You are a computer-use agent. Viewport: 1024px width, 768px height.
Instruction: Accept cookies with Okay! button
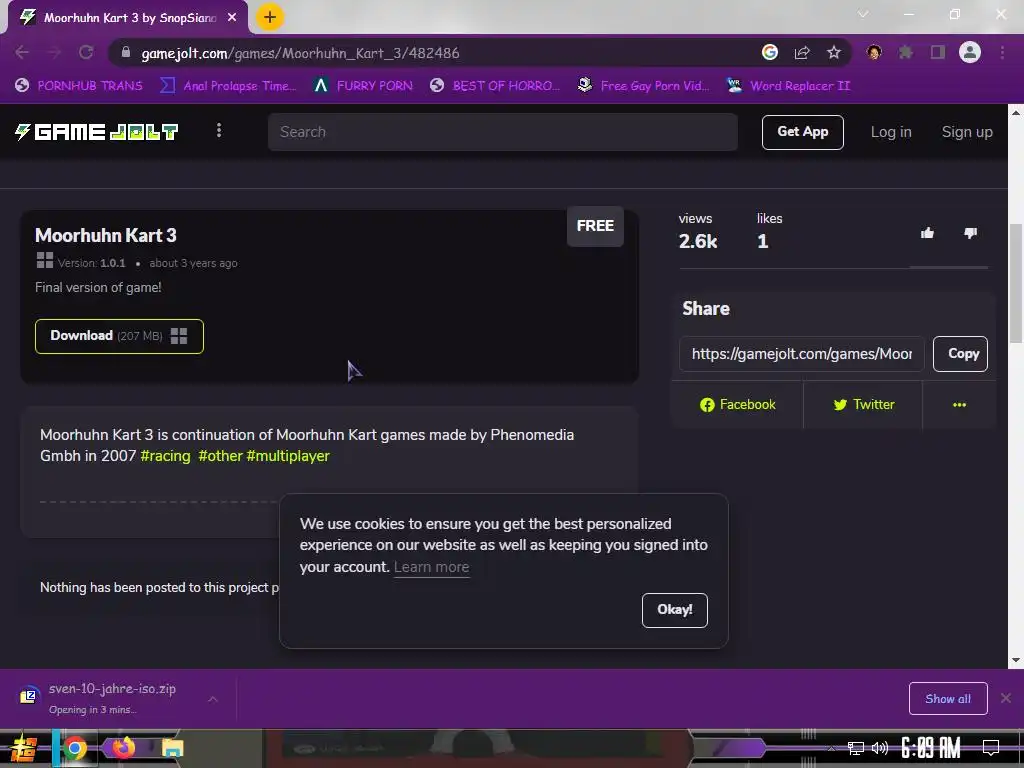coord(675,610)
